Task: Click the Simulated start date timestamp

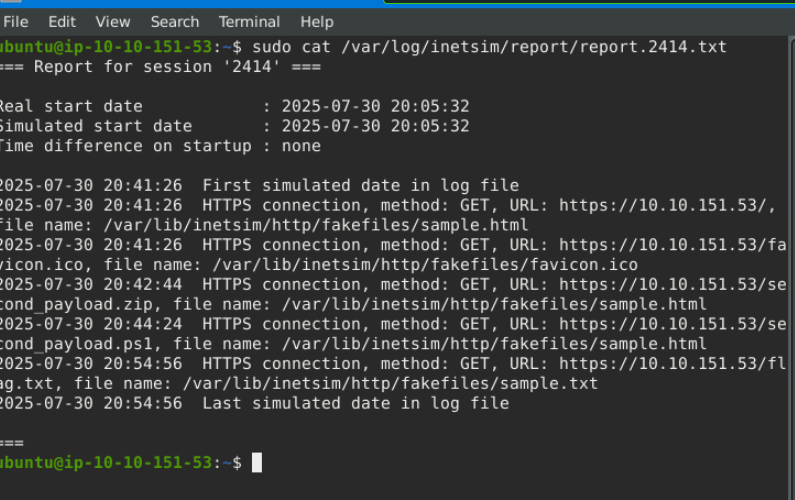Action: [375, 126]
